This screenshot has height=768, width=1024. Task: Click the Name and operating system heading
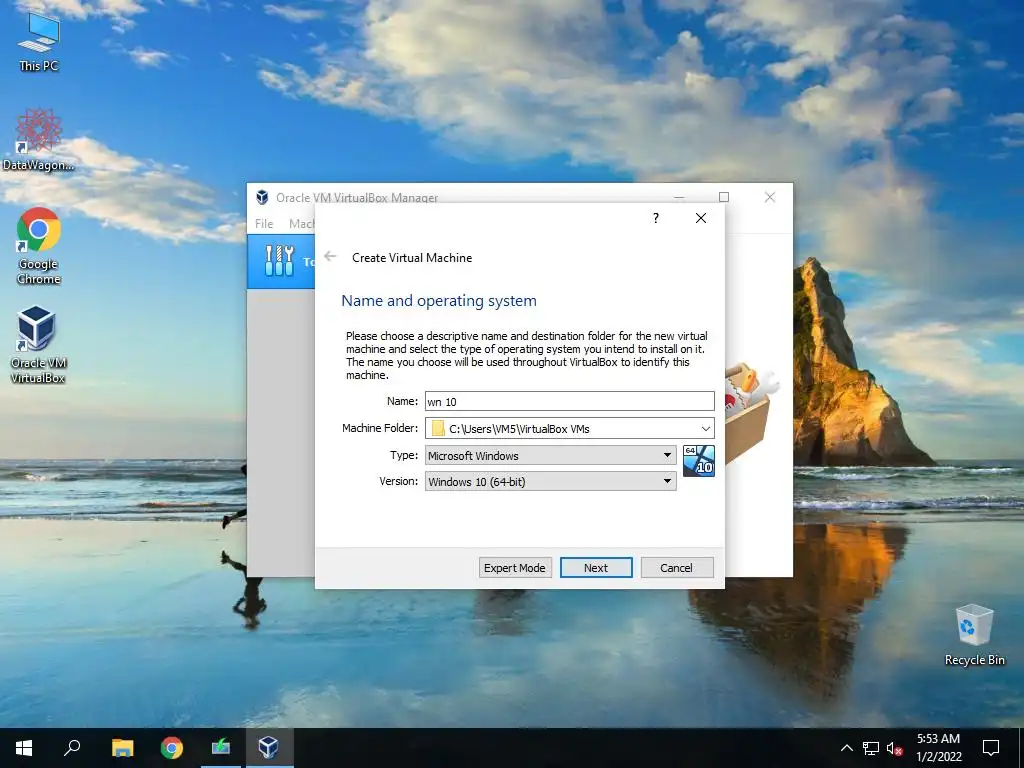pos(439,300)
